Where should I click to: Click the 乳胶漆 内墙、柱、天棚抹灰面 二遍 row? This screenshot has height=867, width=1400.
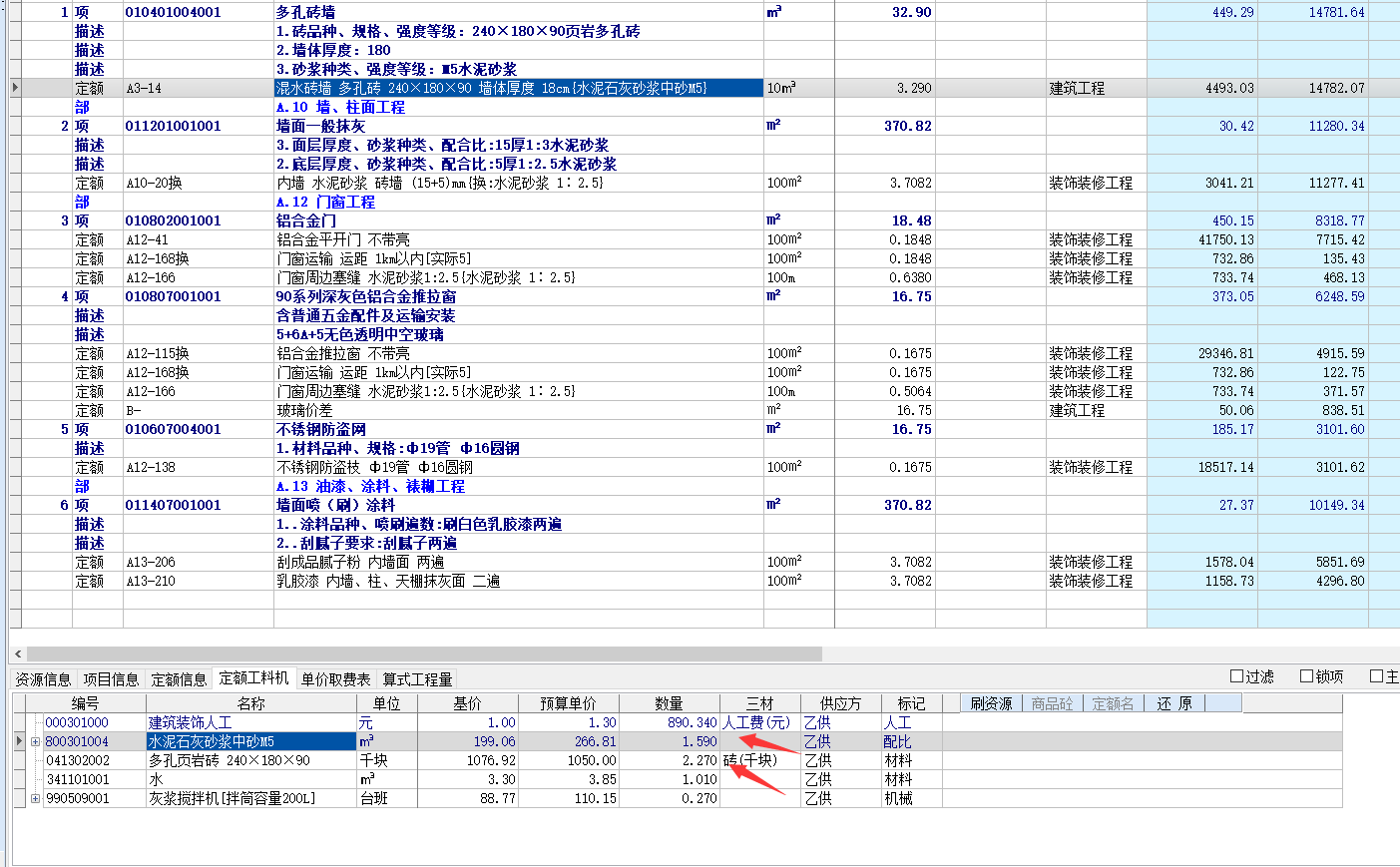tap(388, 581)
